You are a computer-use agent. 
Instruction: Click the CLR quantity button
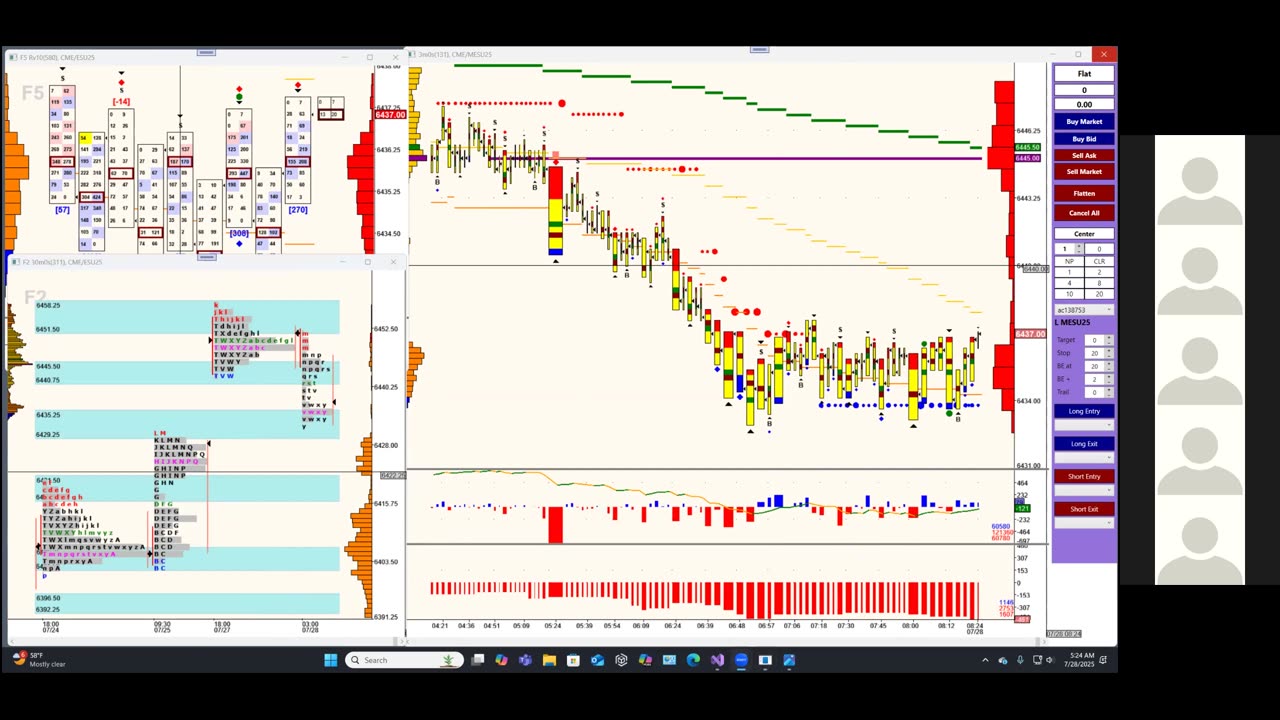pyautogui.click(x=1099, y=261)
